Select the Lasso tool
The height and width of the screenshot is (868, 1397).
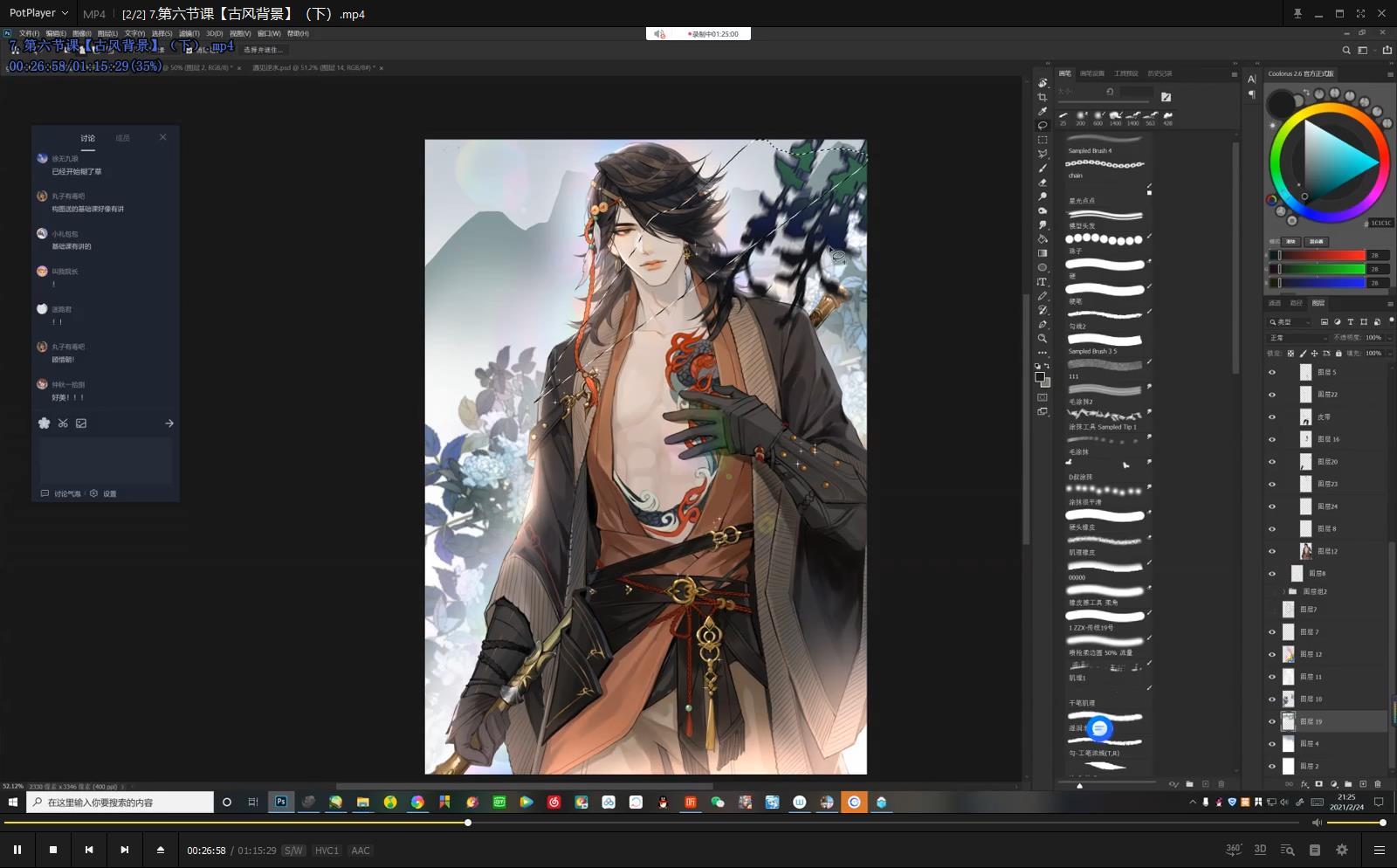click(1043, 125)
